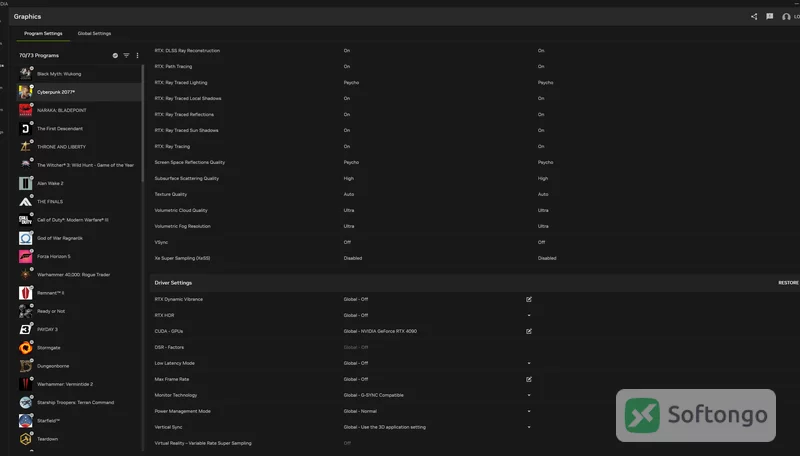
Task: Click the 'Volumetric Fog Resolution' label
Action: (183, 226)
